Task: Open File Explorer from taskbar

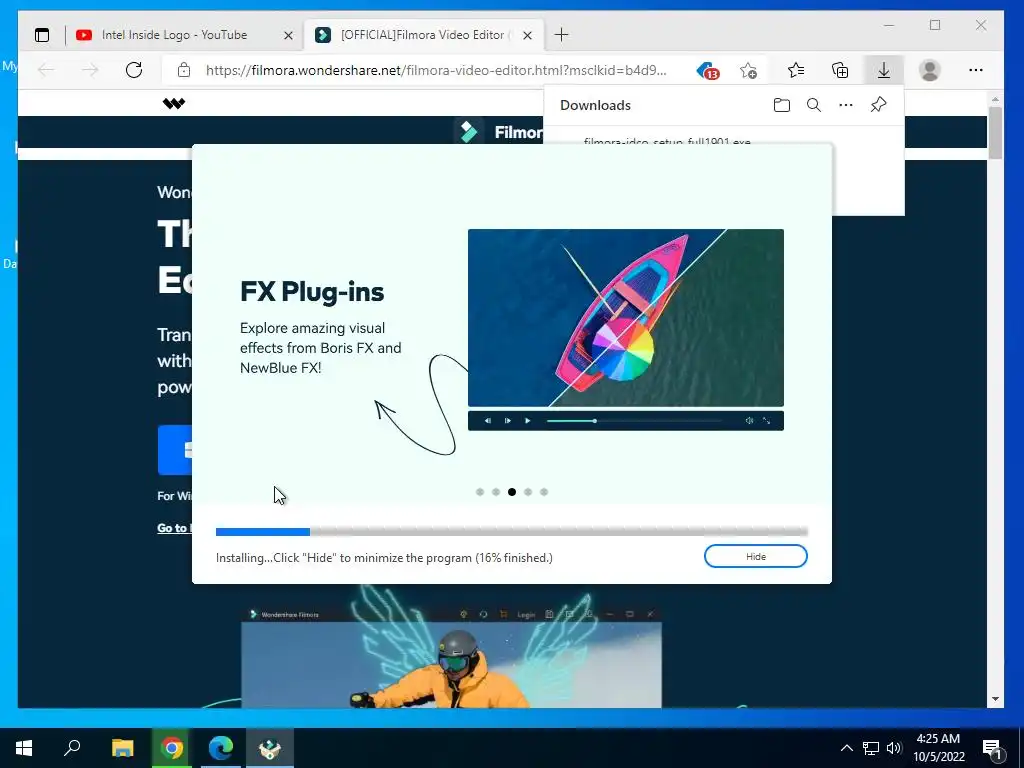Action: [x=122, y=748]
